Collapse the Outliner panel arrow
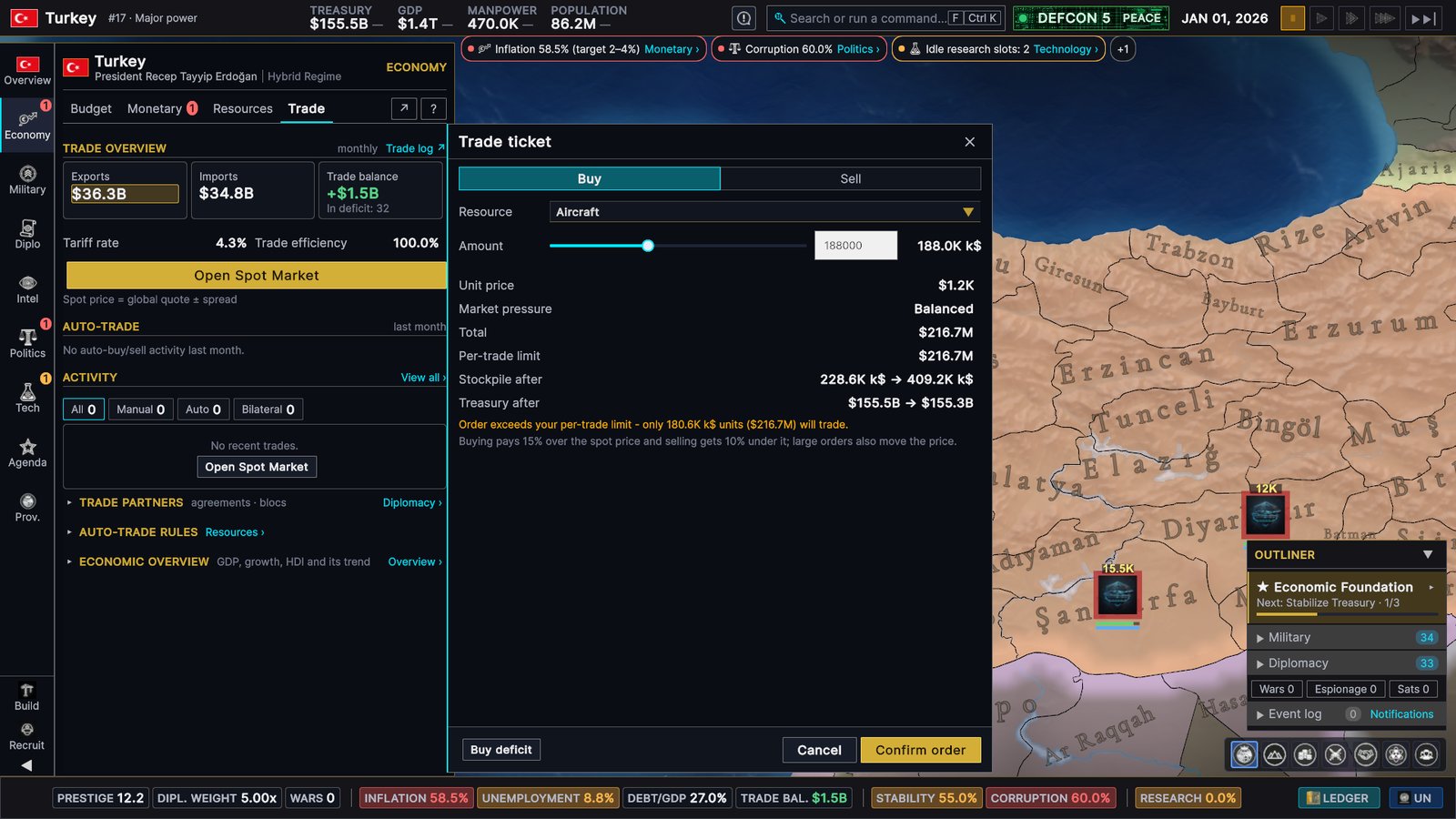1456x819 pixels. tap(1428, 554)
